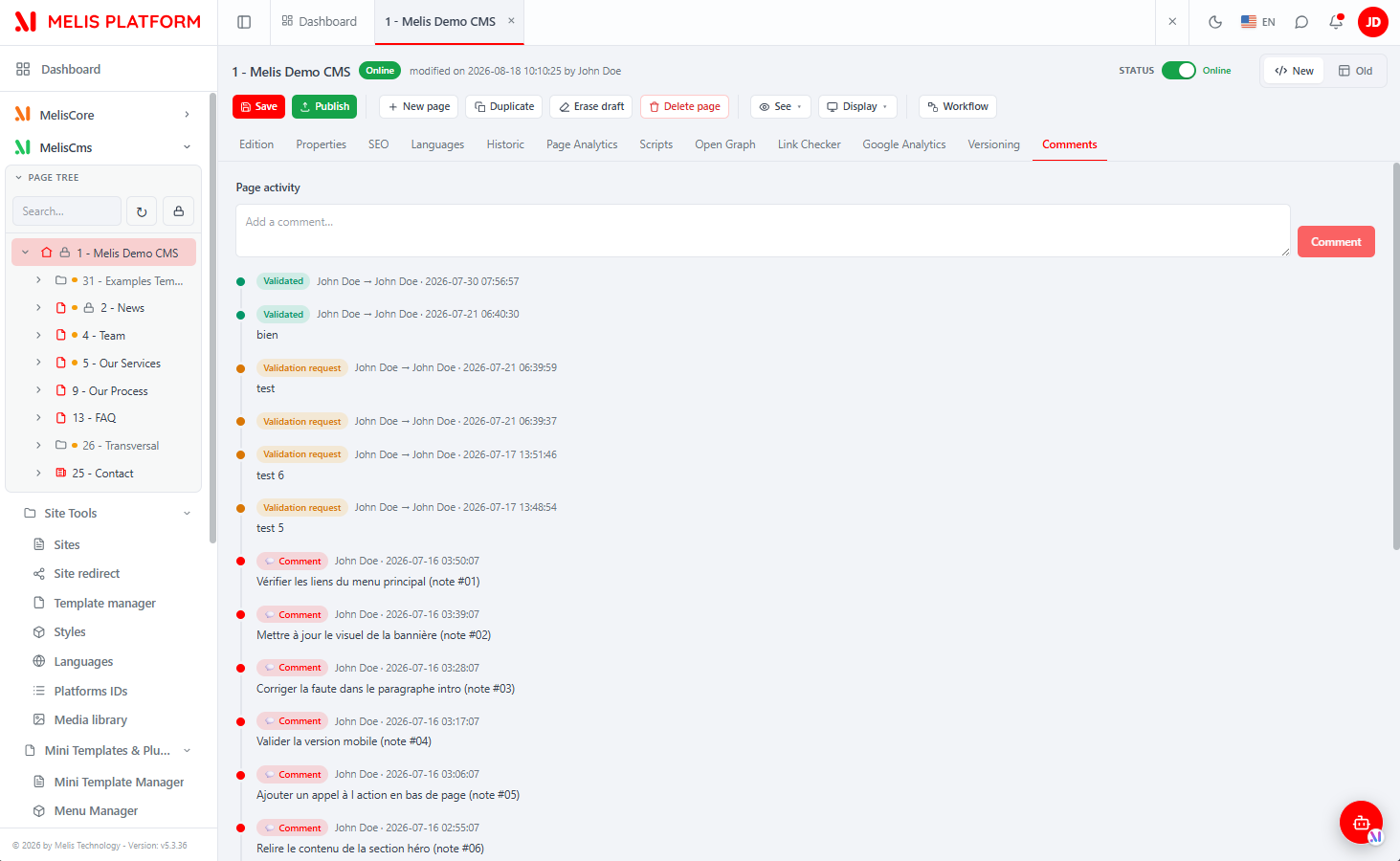This screenshot has width=1400, height=861.
Task: Open the EN language selector
Action: [1257, 22]
